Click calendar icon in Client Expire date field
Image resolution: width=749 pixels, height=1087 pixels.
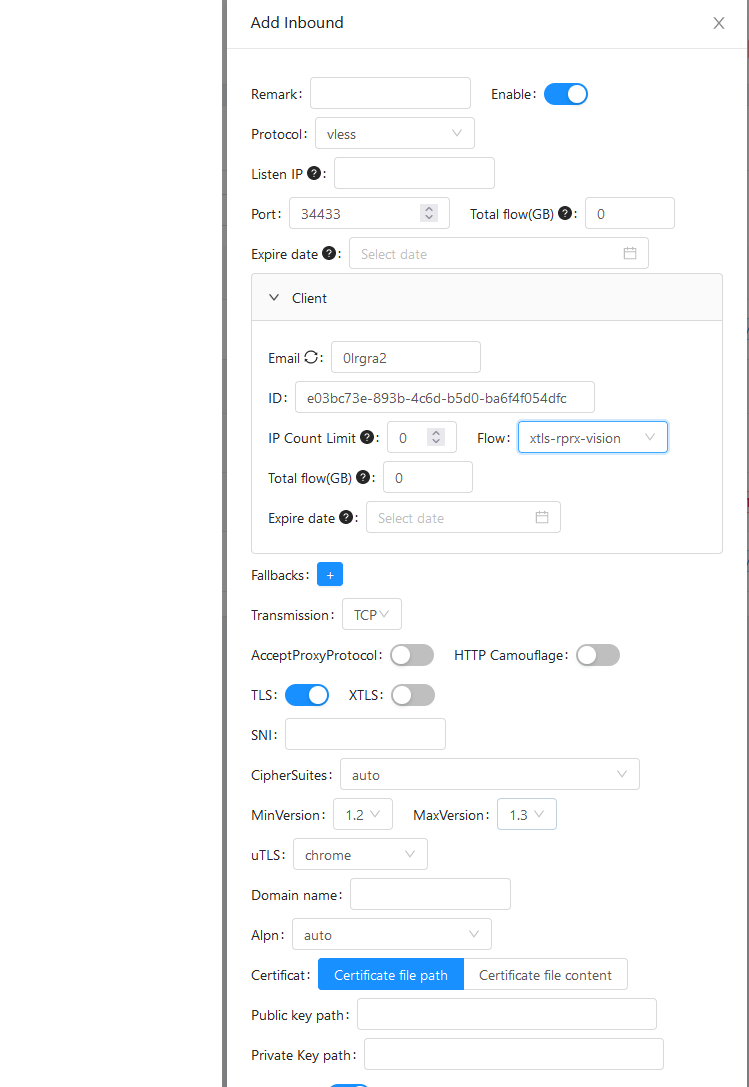click(x=542, y=518)
